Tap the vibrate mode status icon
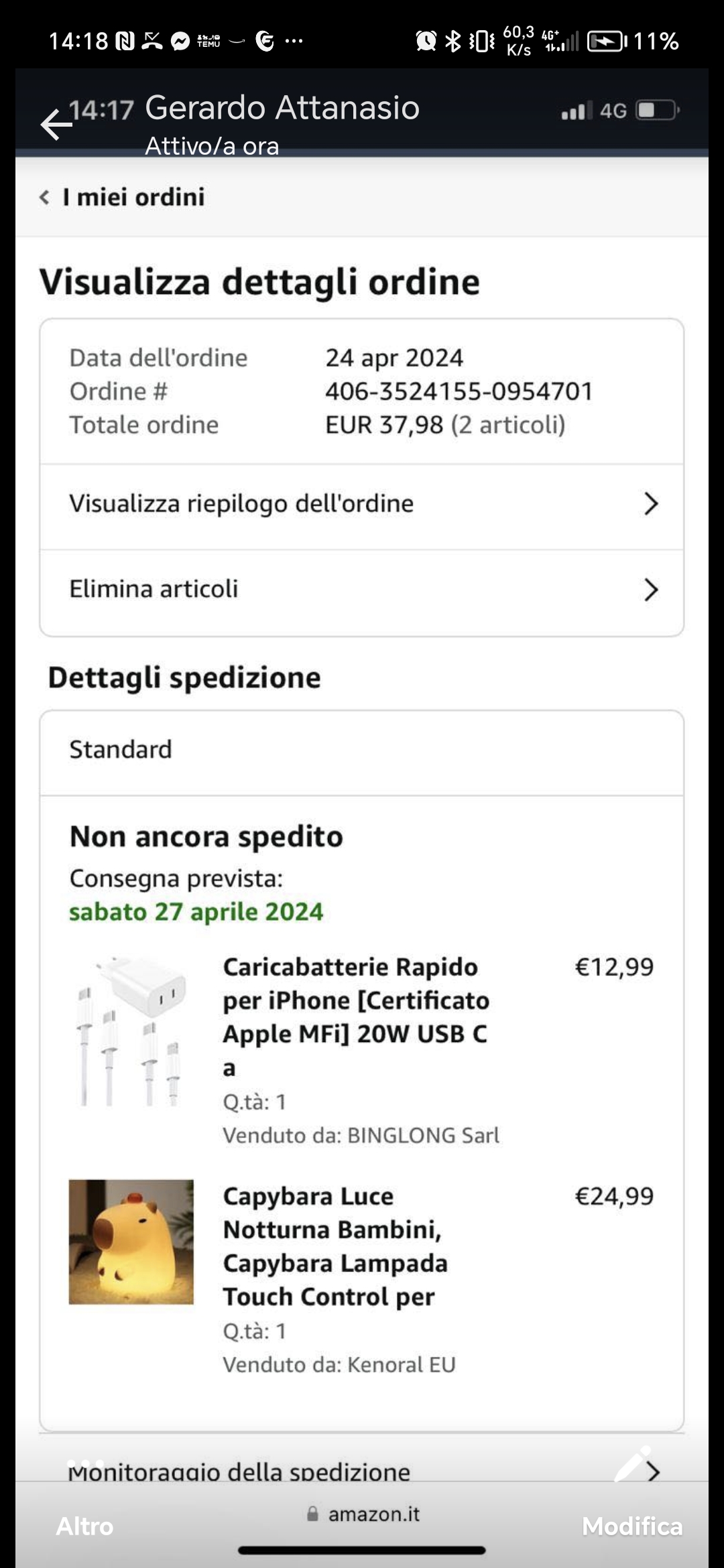 482,42
